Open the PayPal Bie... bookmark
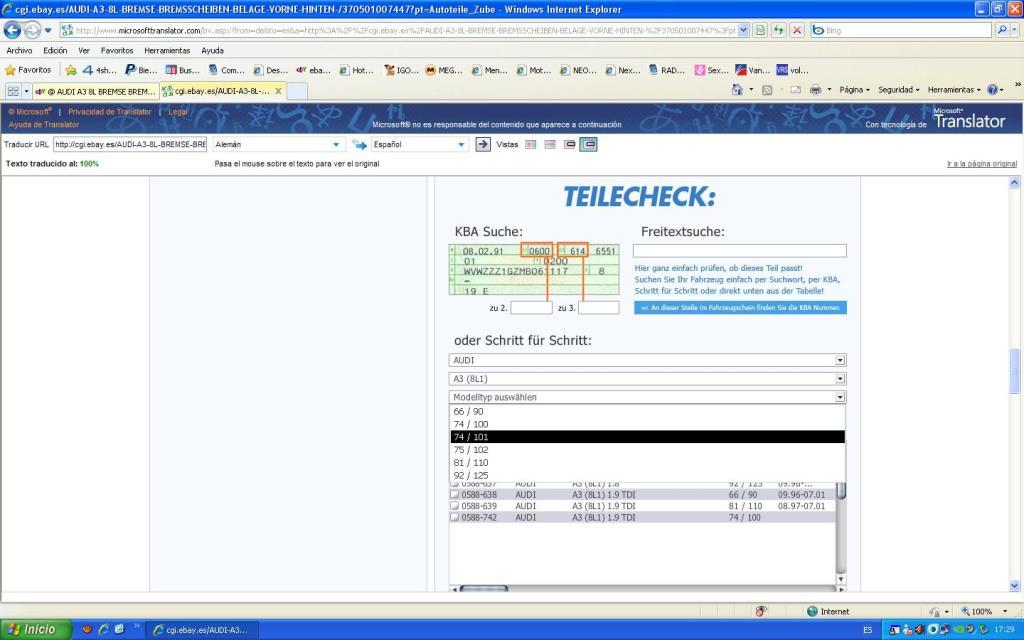Image resolution: width=1024 pixels, height=640 pixels. 141,70
